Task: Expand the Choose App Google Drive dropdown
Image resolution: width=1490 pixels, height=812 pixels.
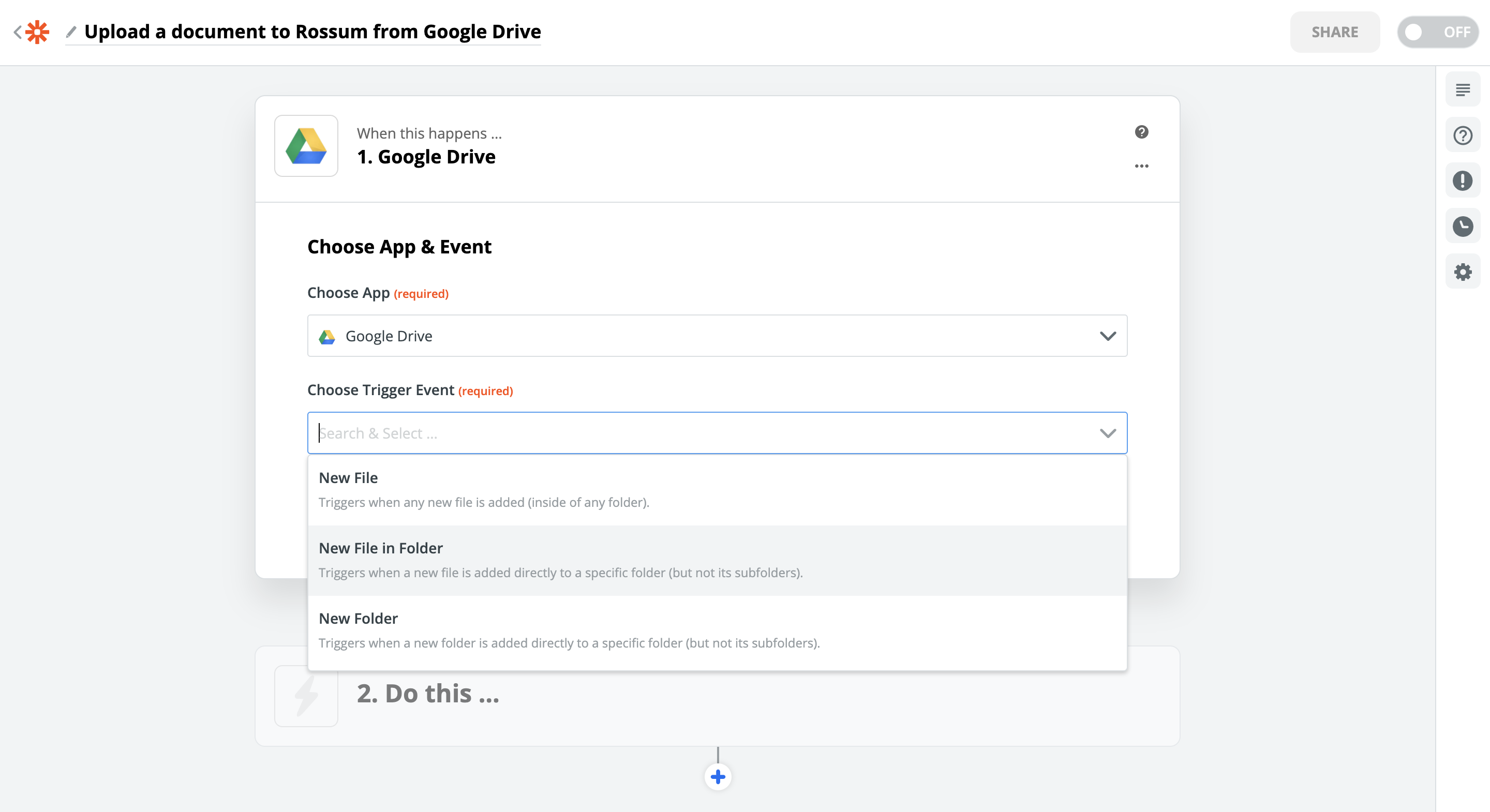Action: [717, 336]
